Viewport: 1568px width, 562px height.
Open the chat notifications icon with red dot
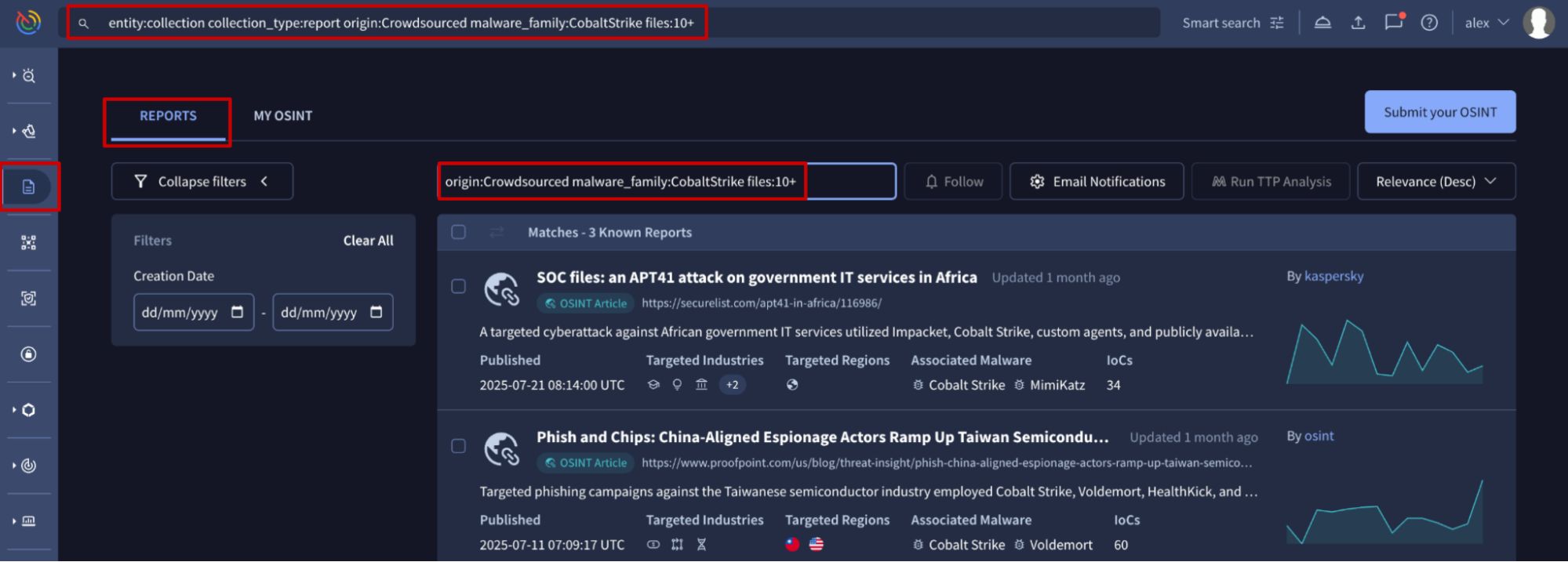1394,21
